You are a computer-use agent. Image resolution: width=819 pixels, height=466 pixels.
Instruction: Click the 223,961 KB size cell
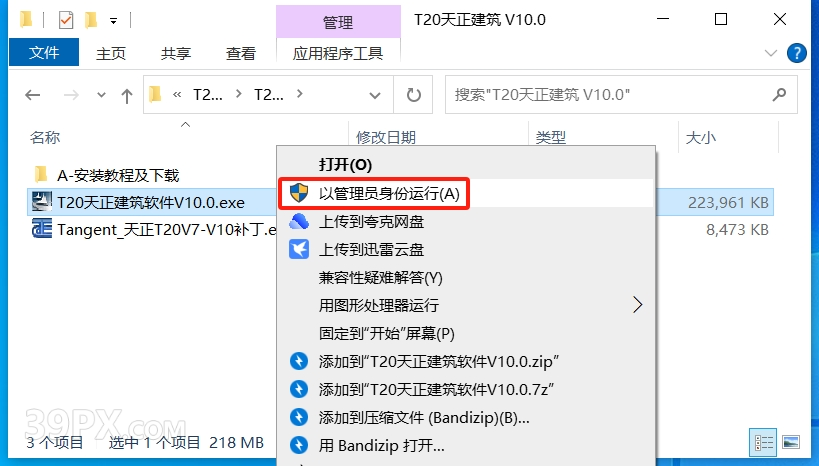(728, 203)
